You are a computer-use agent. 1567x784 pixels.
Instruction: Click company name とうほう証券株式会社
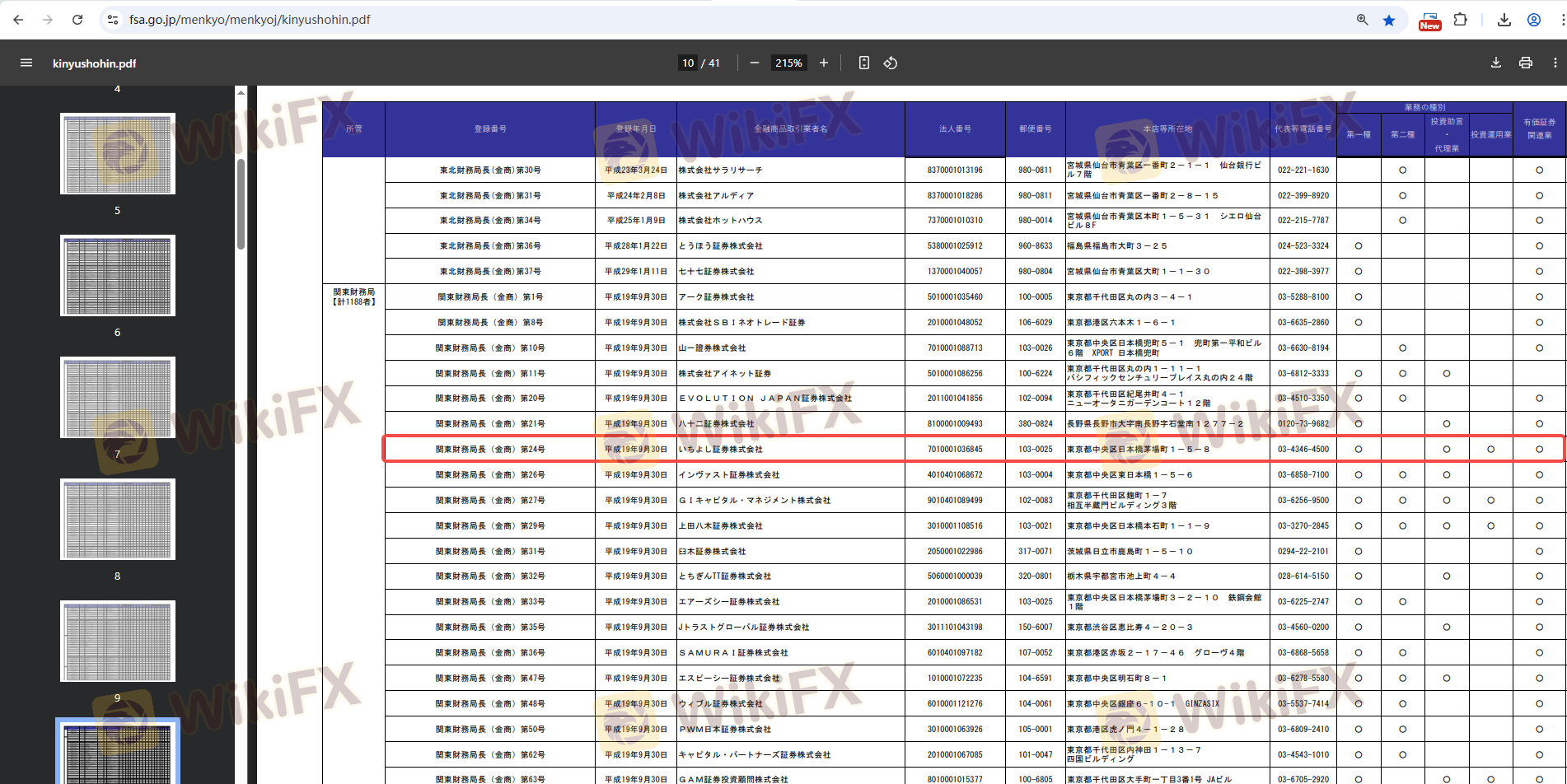coord(720,246)
